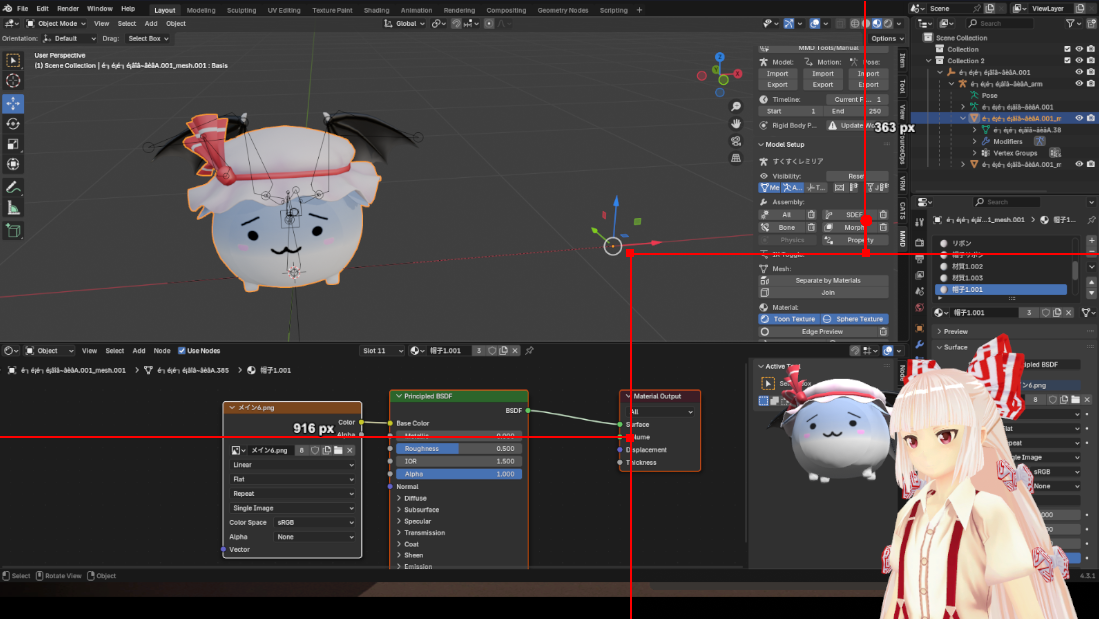Activate the Rotate tool
The height and width of the screenshot is (619, 1099).
pos(13,124)
